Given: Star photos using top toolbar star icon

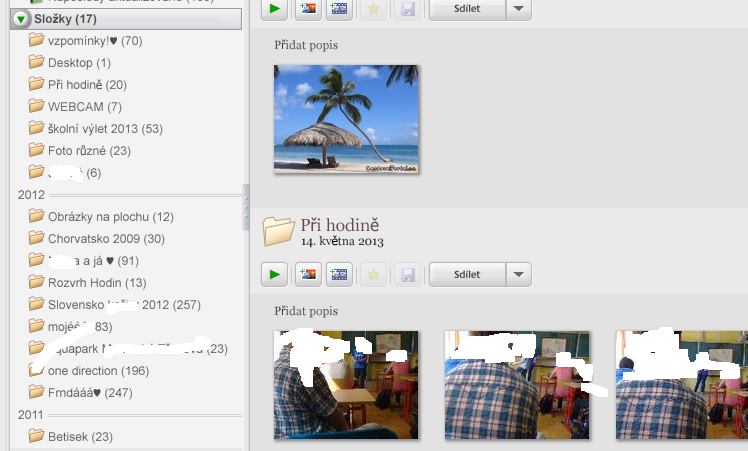Looking at the screenshot, I should point(374,9).
